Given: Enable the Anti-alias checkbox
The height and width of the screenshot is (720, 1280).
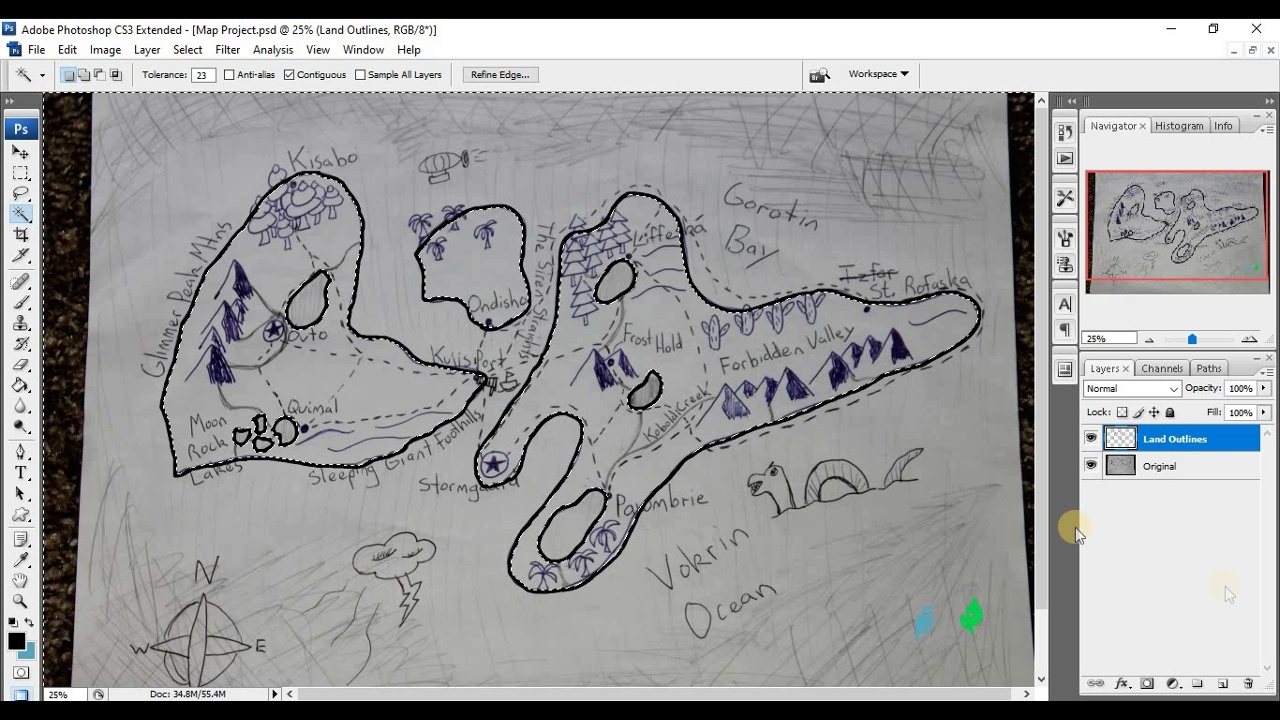Looking at the screenshot, I should [230, 74].
